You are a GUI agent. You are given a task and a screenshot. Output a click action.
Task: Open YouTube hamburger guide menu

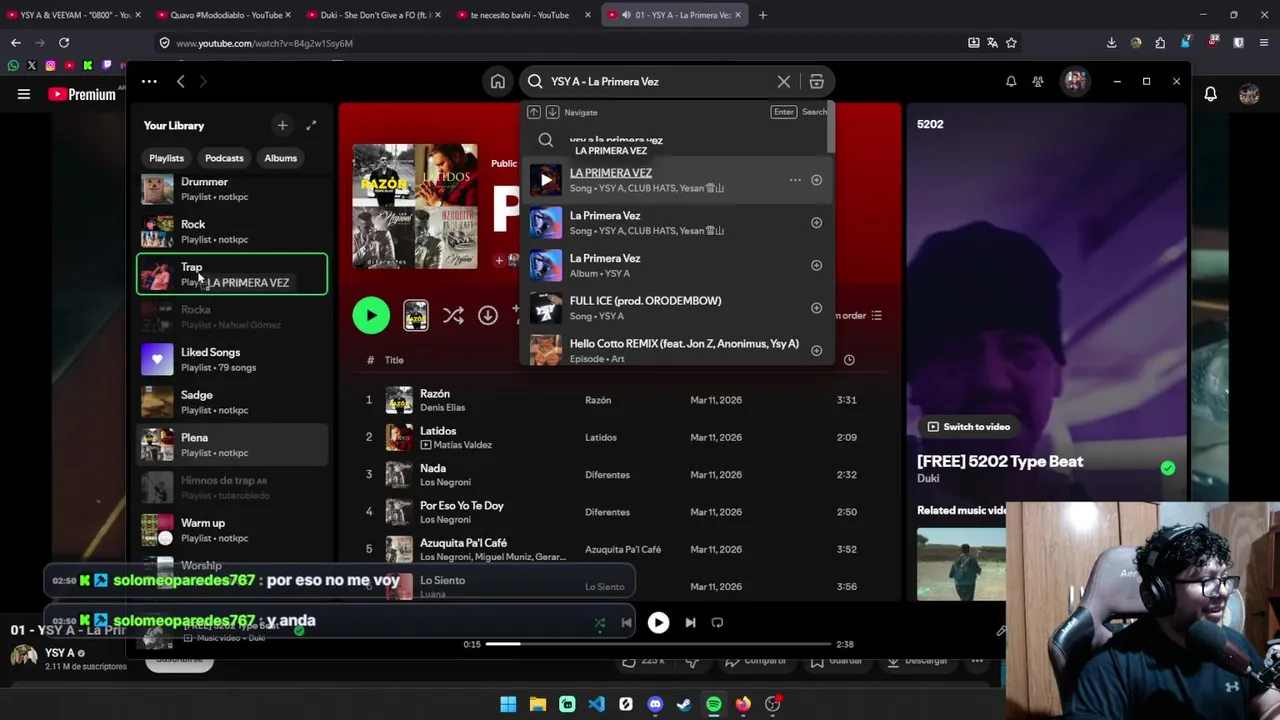coord(23,94)
